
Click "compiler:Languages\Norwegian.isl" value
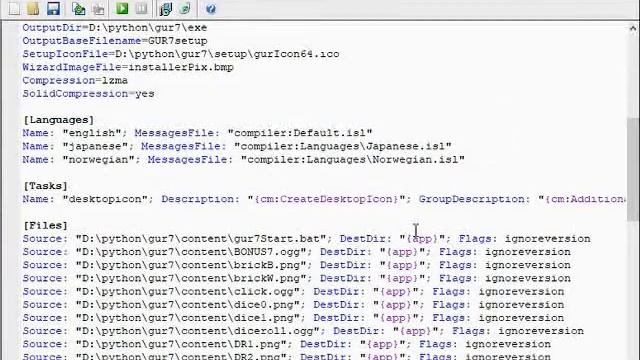click(352, 160)
